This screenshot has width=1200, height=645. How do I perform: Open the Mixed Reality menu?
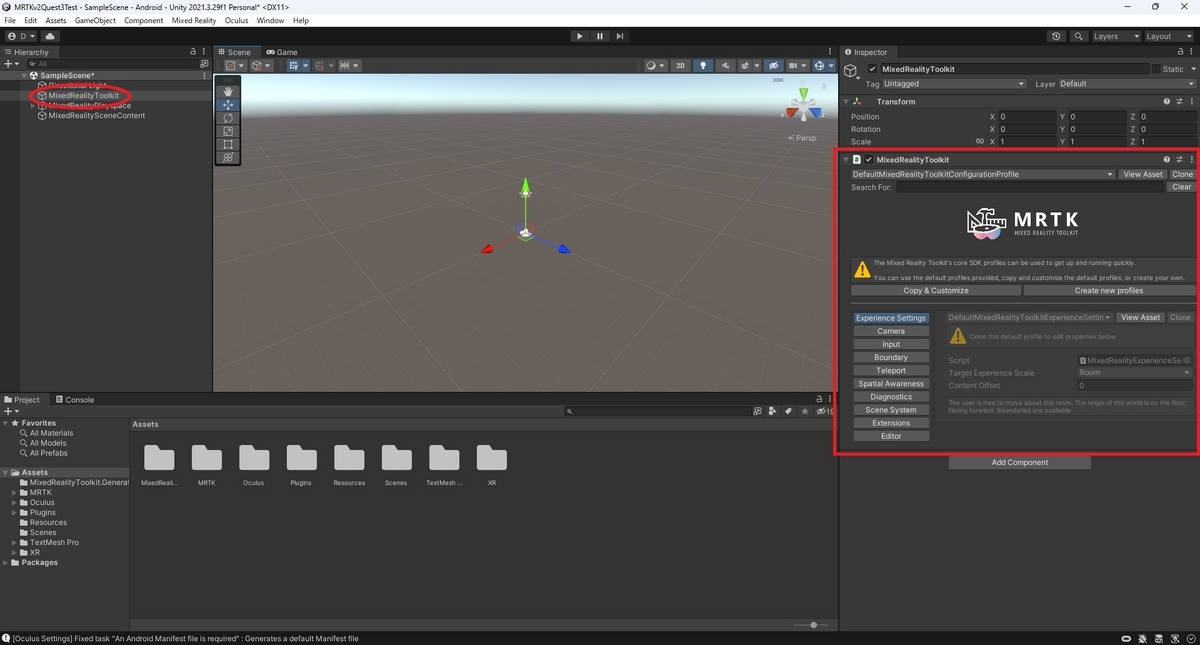(194, 20)
